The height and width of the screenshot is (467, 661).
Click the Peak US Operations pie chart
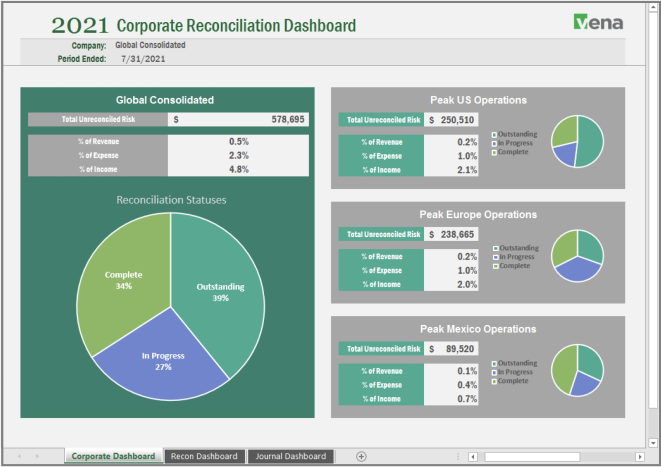point(578,141)
